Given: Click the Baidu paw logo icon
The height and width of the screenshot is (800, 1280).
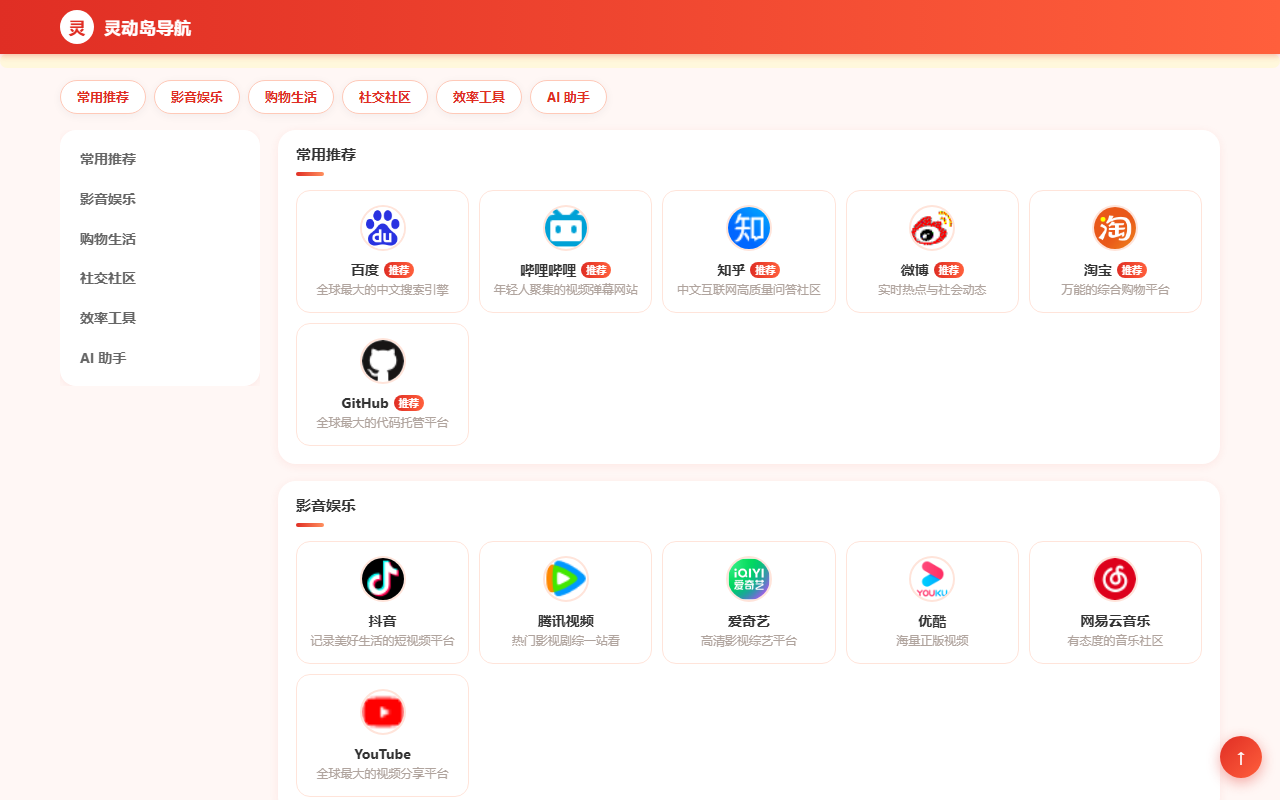Looking at the screenshot, I should pos(382,228).
